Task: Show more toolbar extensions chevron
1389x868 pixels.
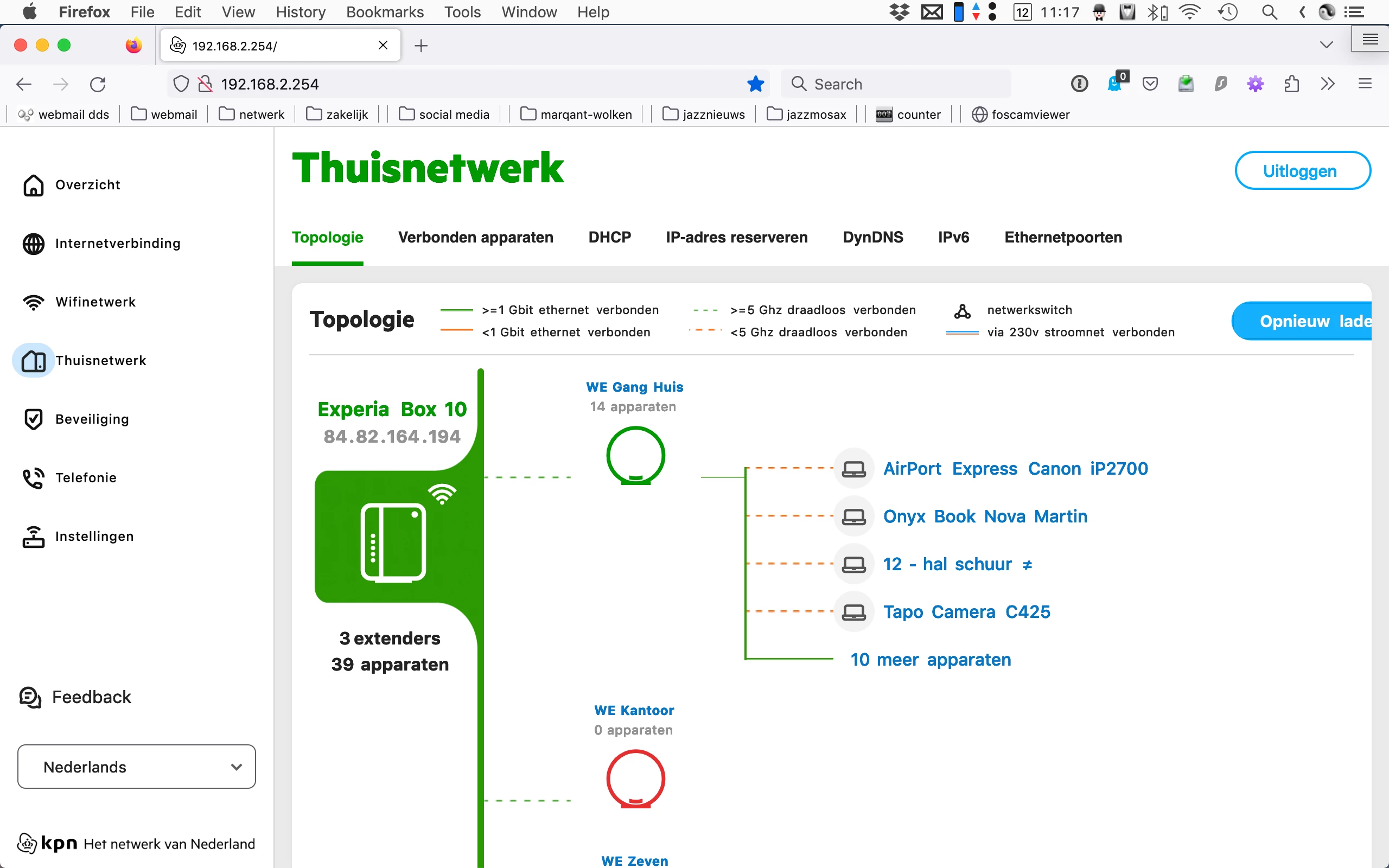Action: click(1328, 85)
